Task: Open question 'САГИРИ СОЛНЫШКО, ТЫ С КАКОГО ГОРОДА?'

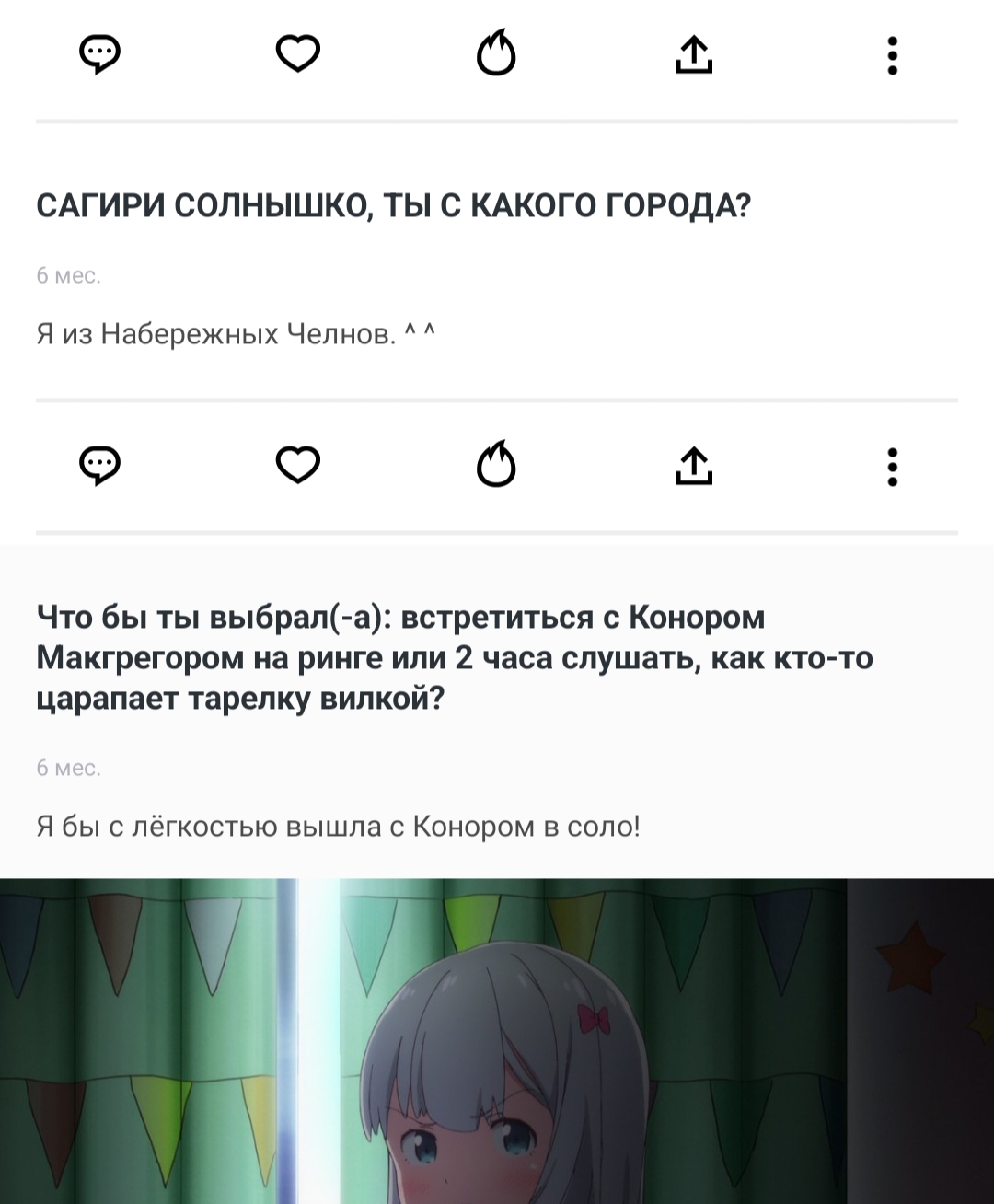Action: 394,205
